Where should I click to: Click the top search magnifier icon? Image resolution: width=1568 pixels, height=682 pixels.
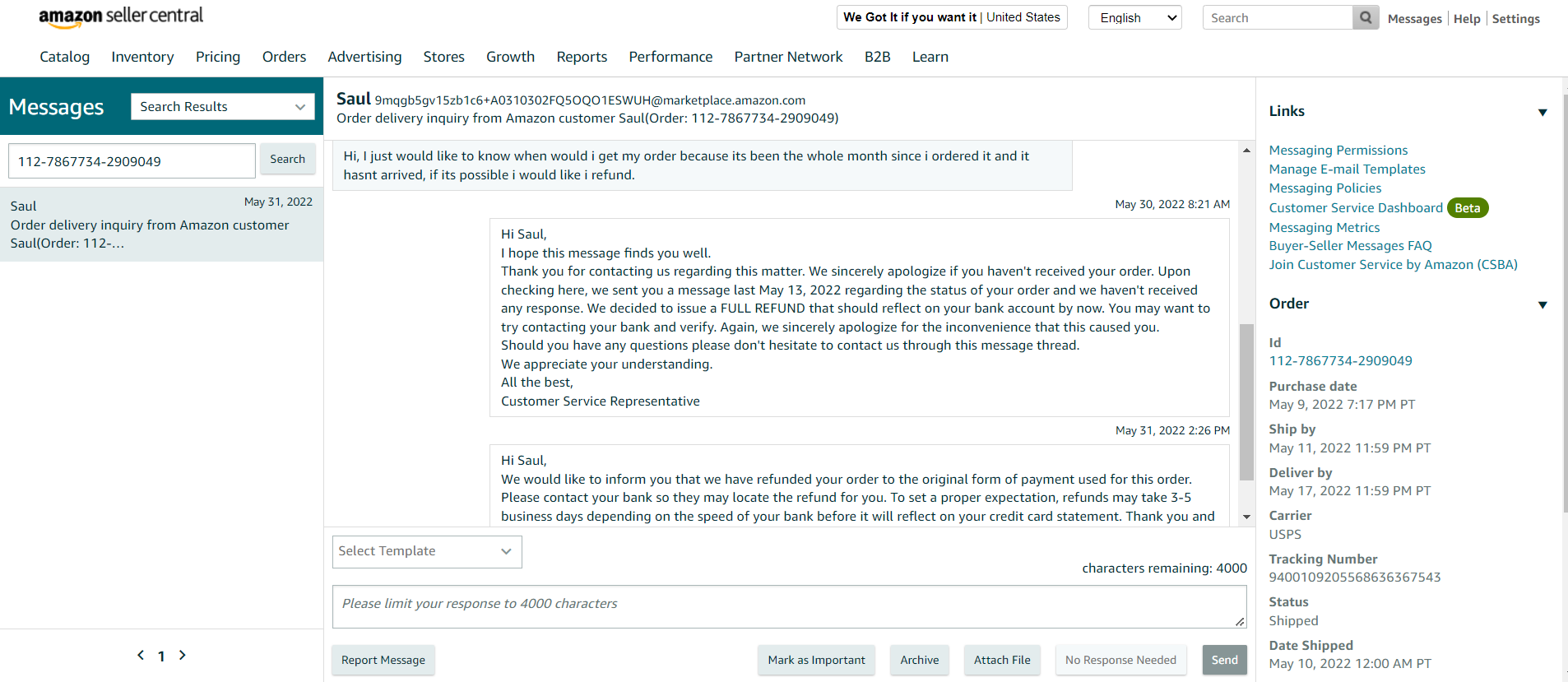(x=1366, y=17)
